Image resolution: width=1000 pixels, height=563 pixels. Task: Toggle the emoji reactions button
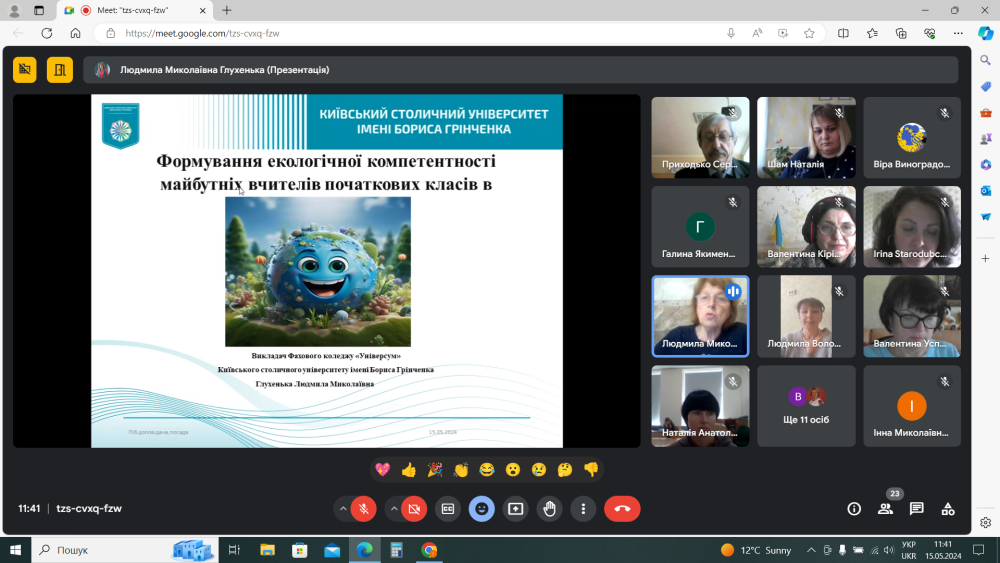coord(482,508)
